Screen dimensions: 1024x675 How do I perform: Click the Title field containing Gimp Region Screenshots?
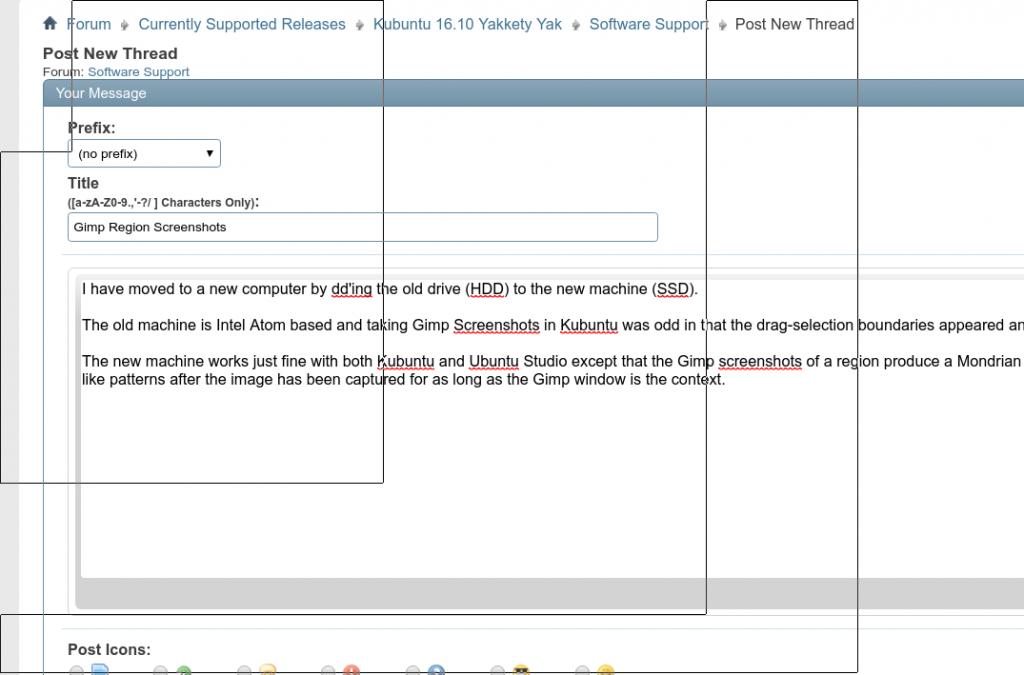point(362,227)
